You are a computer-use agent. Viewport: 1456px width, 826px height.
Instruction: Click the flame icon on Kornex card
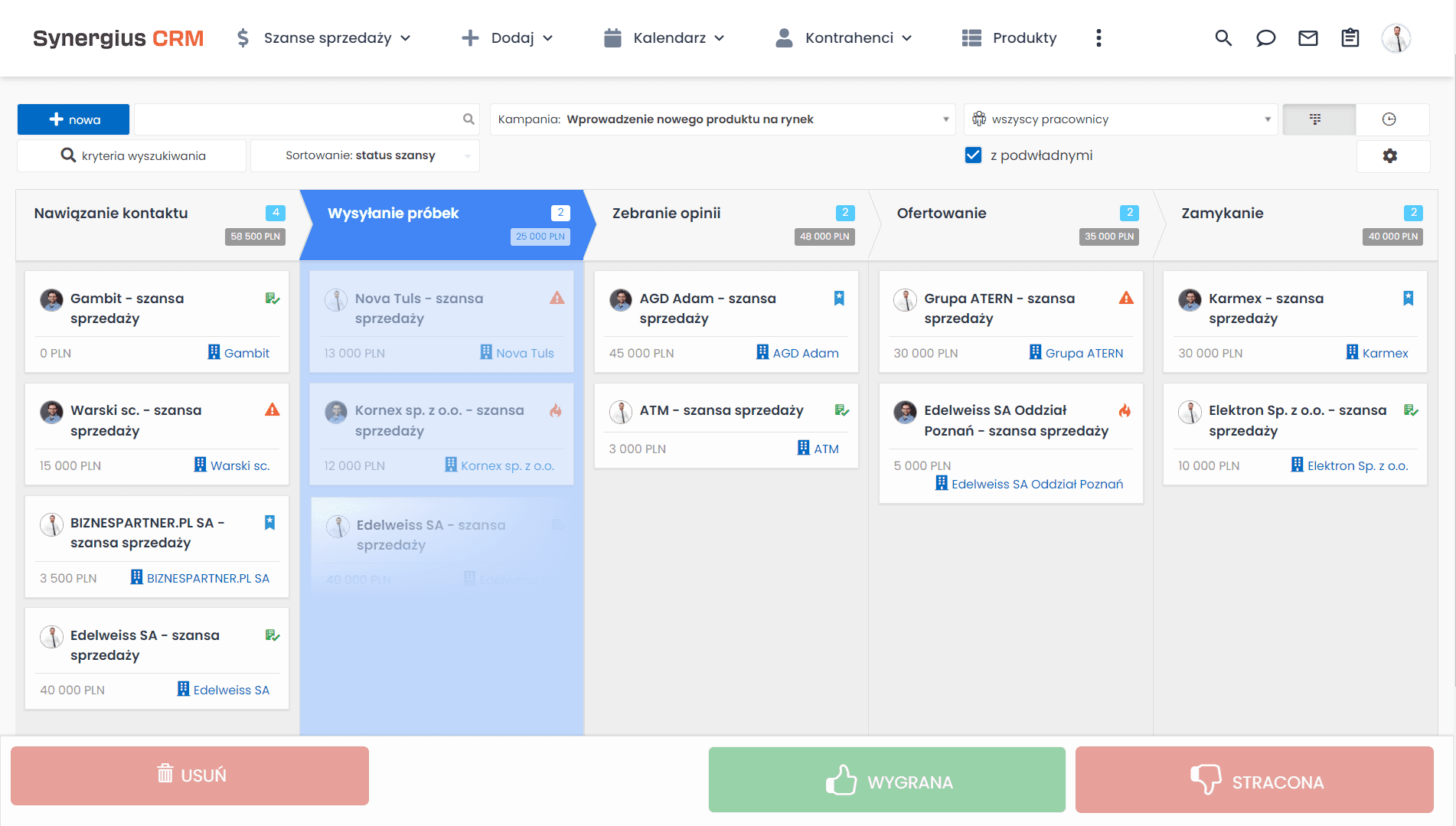click(x=555, y=411)
